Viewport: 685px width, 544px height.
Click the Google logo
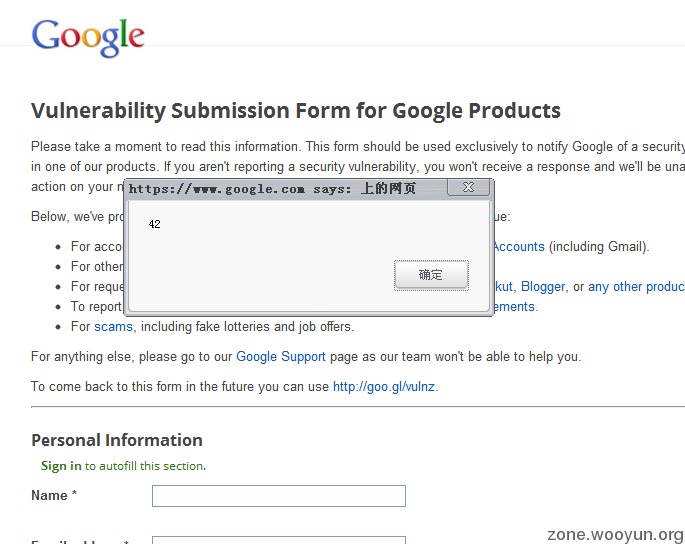pos(88,37)
